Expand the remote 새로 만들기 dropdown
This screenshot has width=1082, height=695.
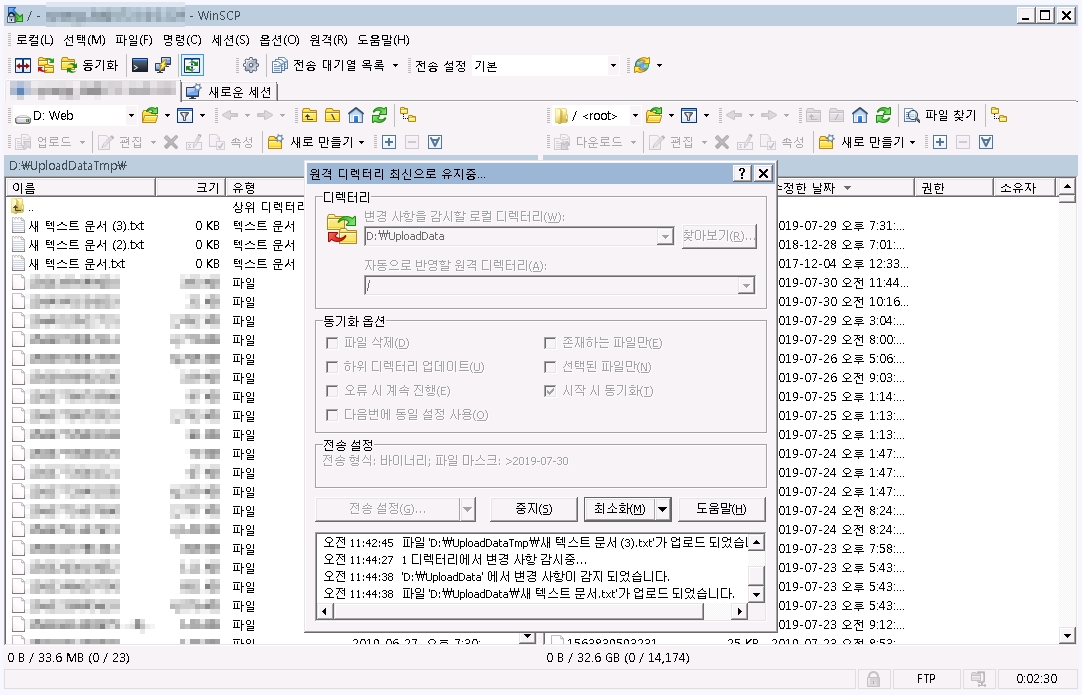(x=912, y=142)
